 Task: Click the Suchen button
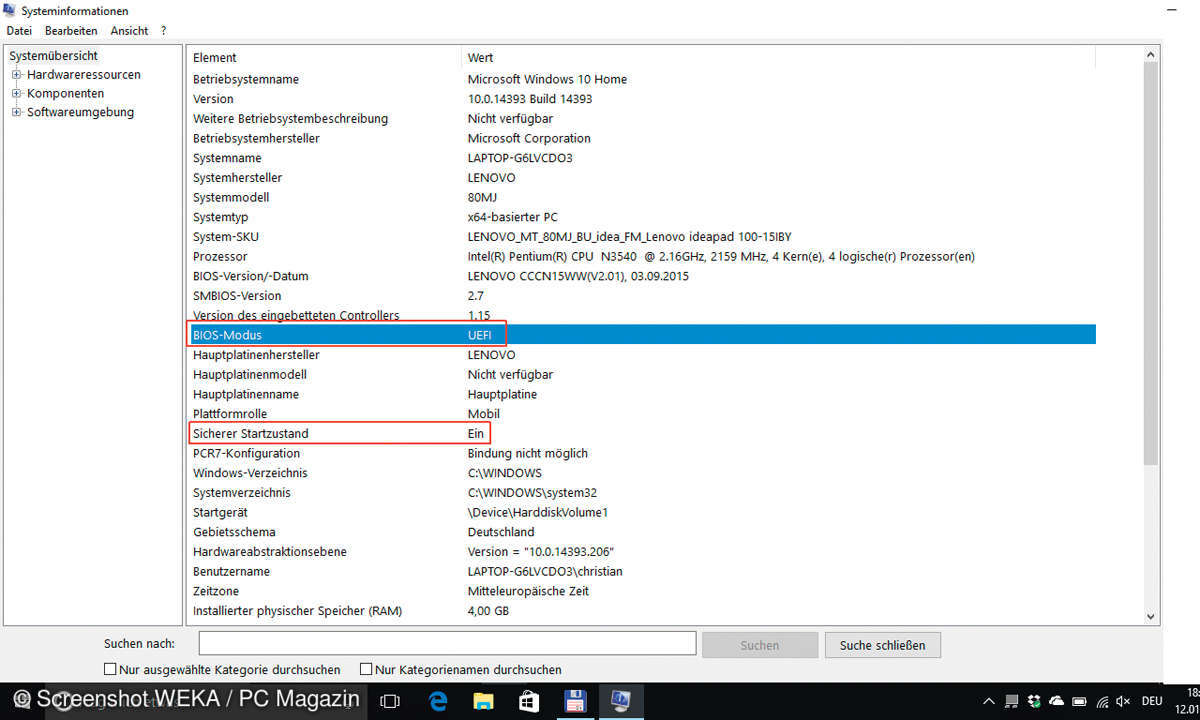760,645
